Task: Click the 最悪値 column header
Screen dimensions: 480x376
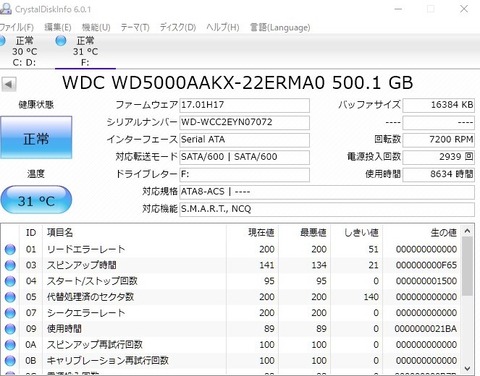Action: click(x=305, y=233)
